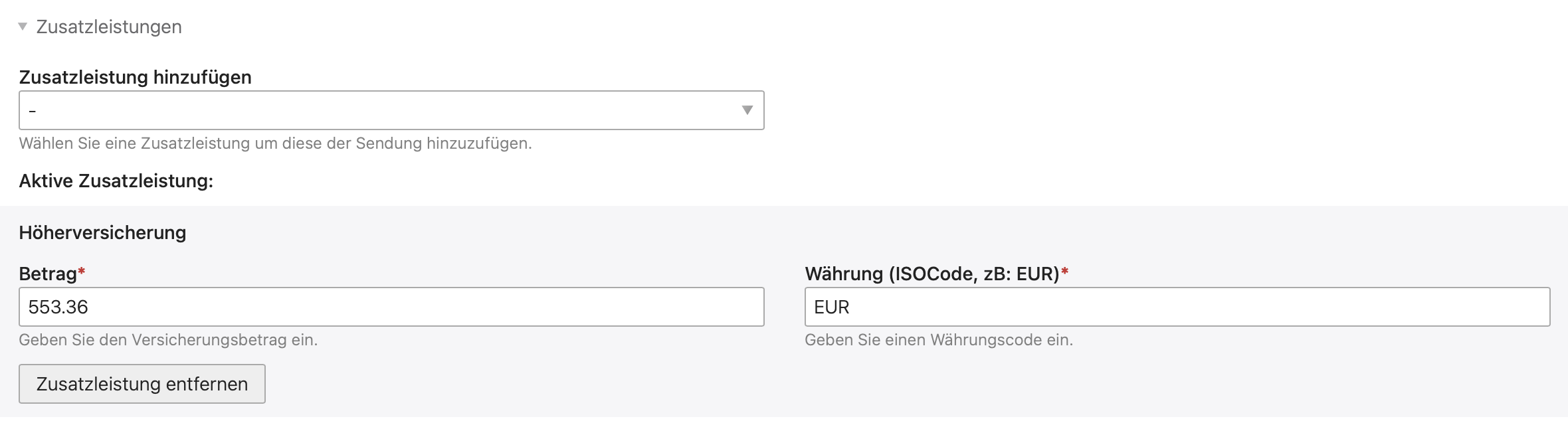Click the hint "Geben Sie den Versicherungsbetrag ein."

pos(168,340)
